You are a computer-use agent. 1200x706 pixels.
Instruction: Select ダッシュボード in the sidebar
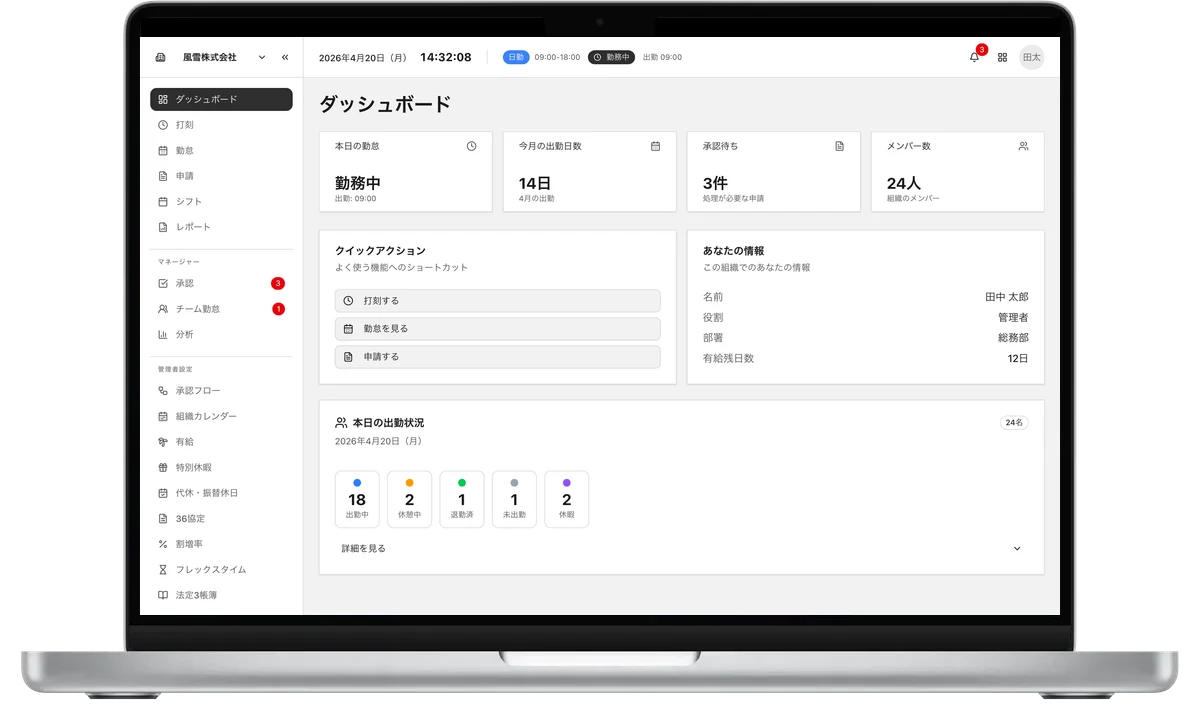coord(221,99)
